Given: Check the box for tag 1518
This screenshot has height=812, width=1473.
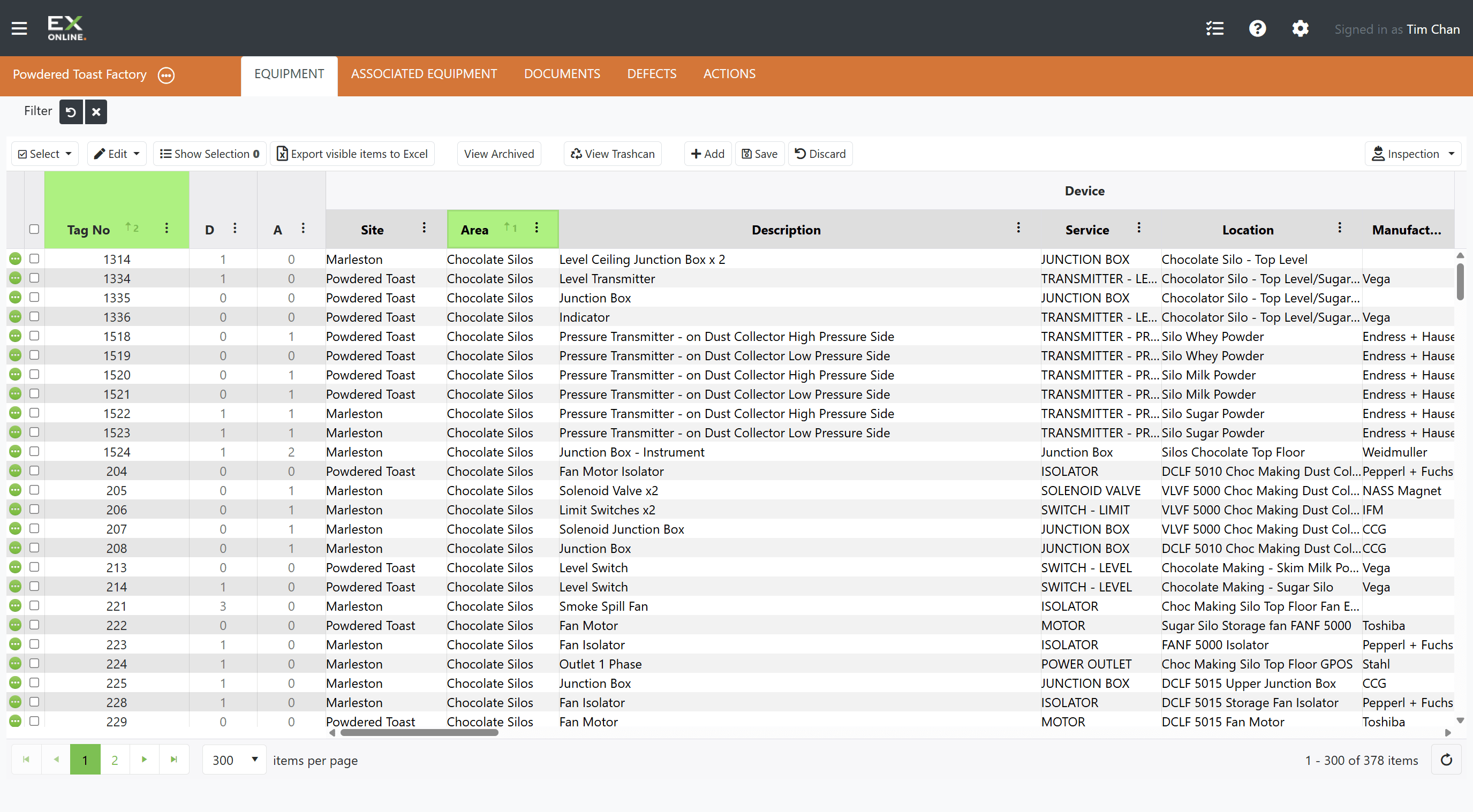Looking at the screenshot, I should [x=34, y=336].
